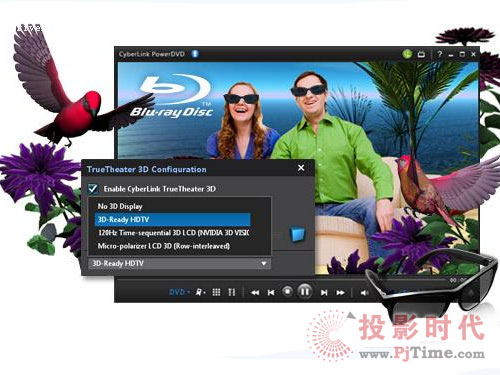Rewind the playback
This screenshot has width=500, height=375.
[x=255, y=293]
